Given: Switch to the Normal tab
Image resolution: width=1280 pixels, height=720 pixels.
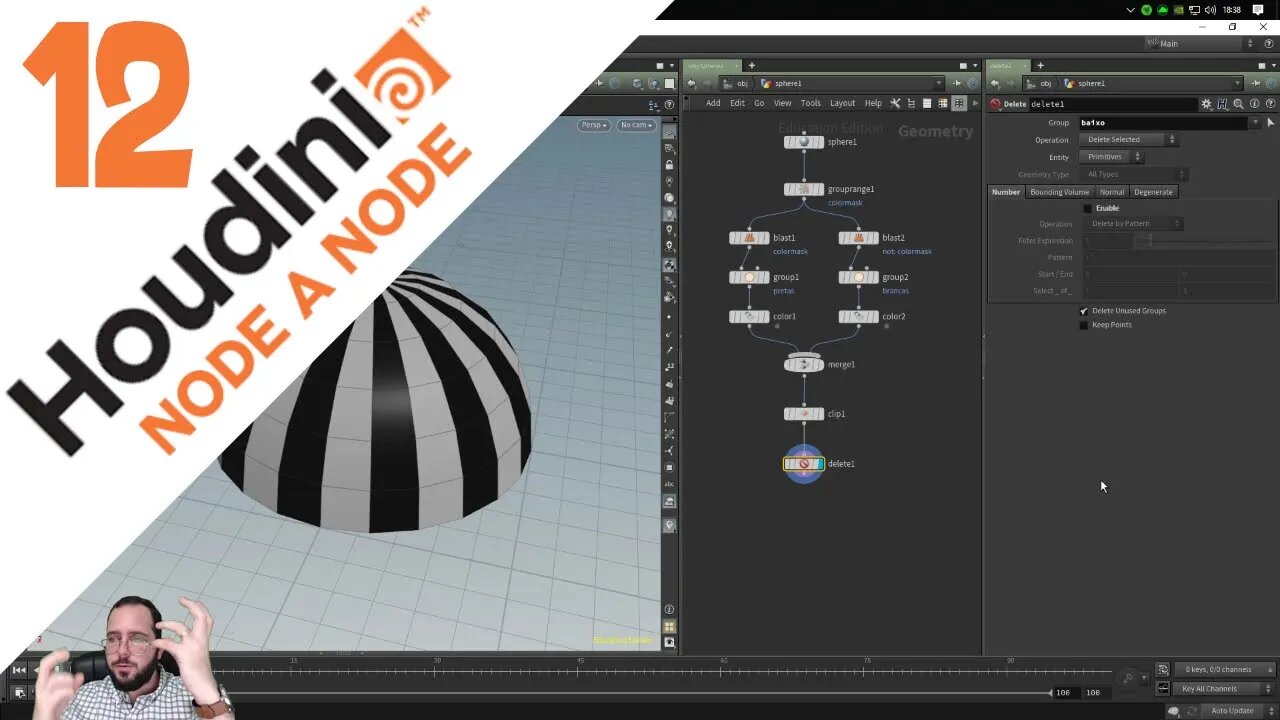Looking at the screenshot, I should coord(1112,192).
